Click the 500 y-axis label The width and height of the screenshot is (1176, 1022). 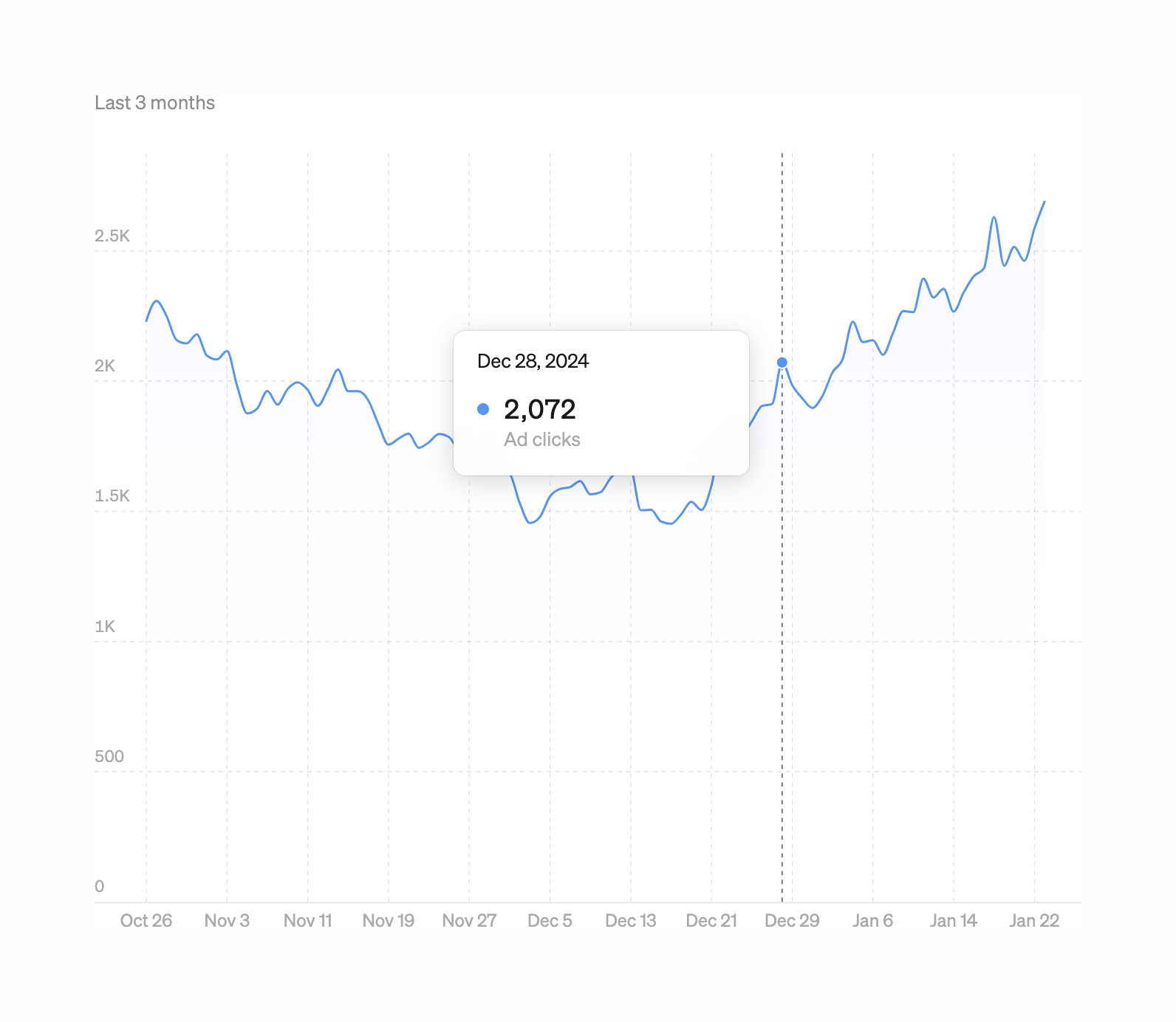(x=109, y=757)
